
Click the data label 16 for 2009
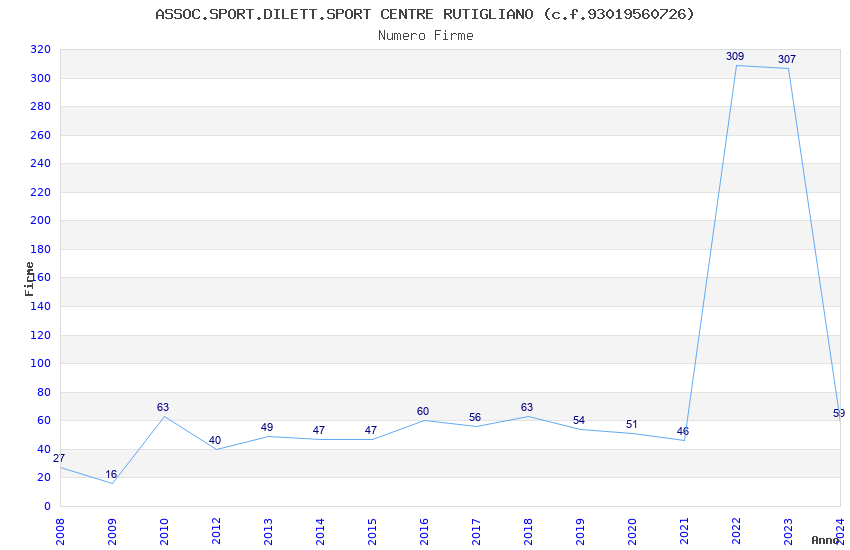point(111,474)
